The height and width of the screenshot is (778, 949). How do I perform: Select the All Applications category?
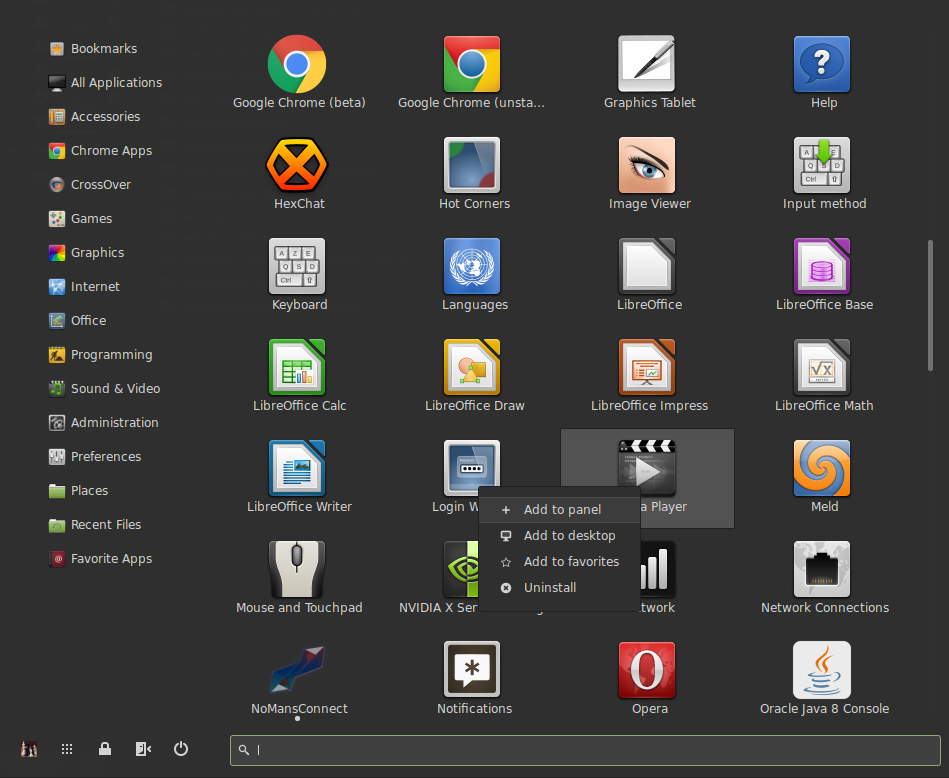coord(105,82)
